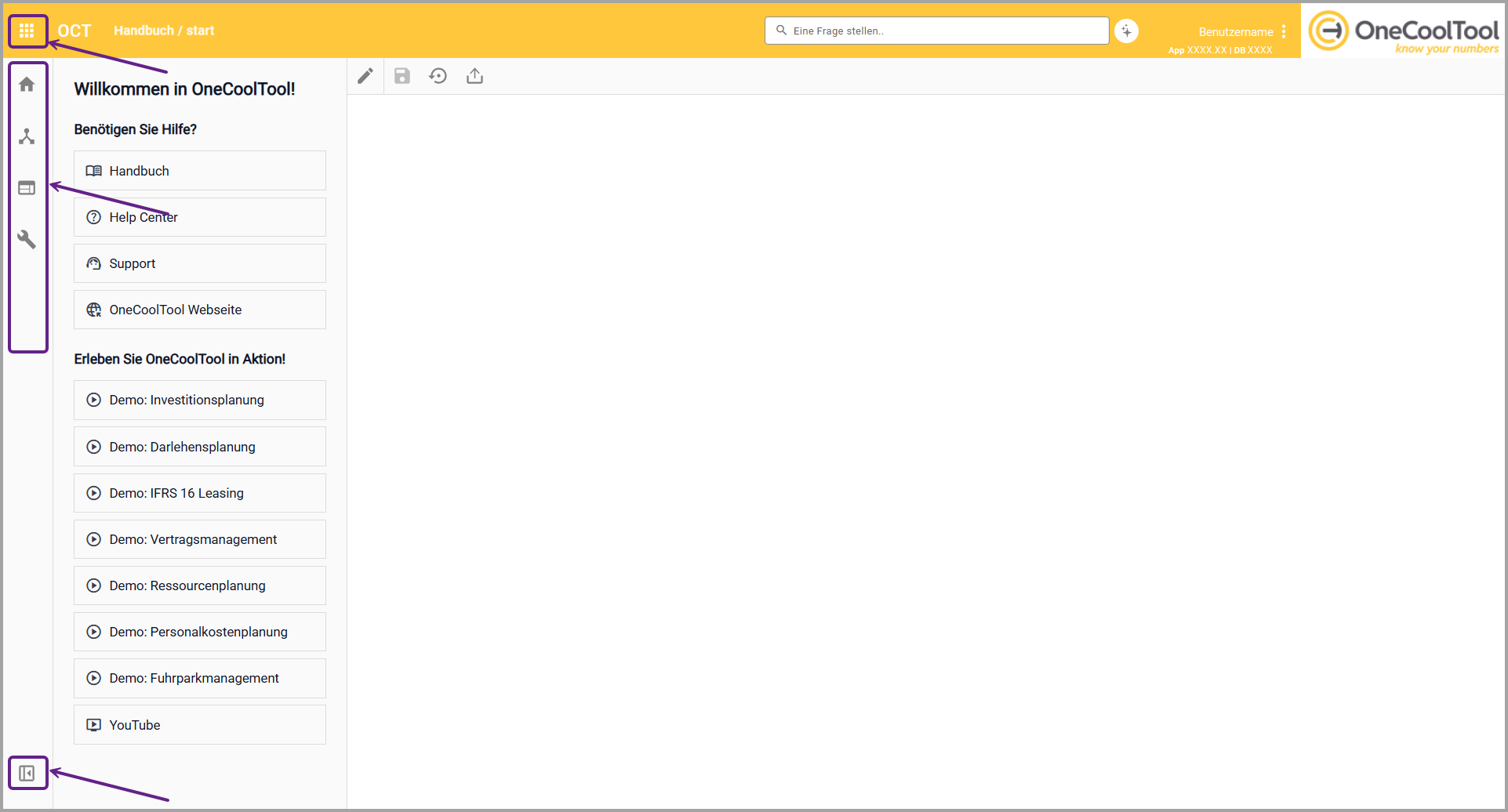The width and height of the screenshot is (1508, 812).
Task: Open the app grid menu icon
Action: coord(27,31)
